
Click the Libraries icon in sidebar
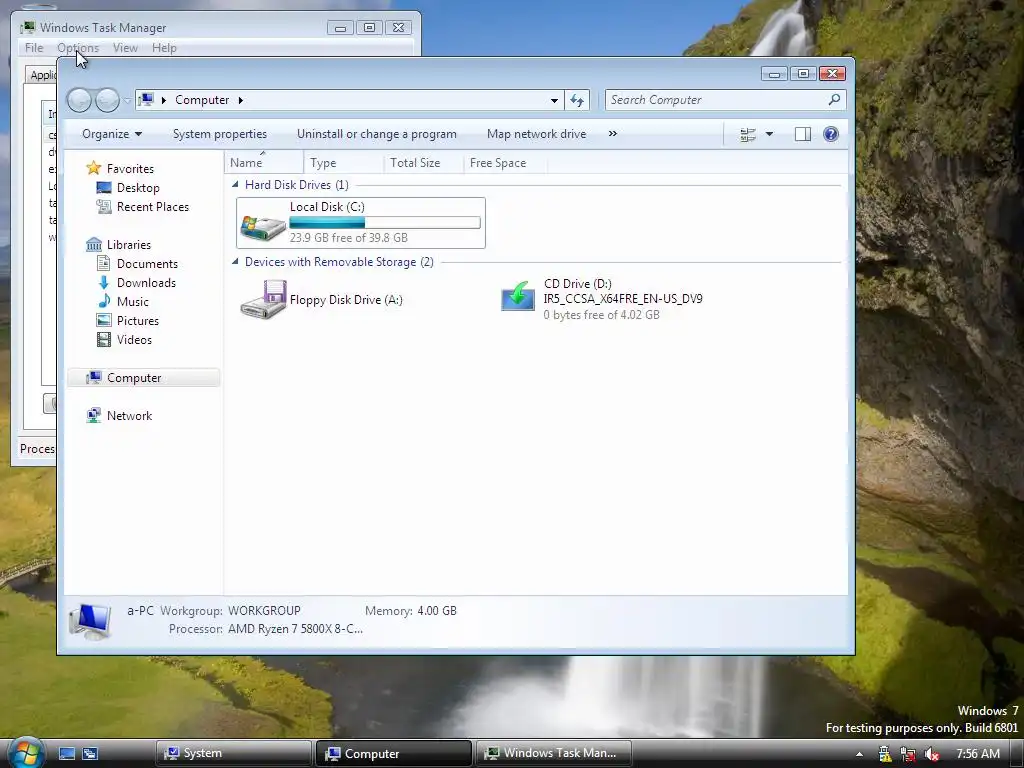94,245
